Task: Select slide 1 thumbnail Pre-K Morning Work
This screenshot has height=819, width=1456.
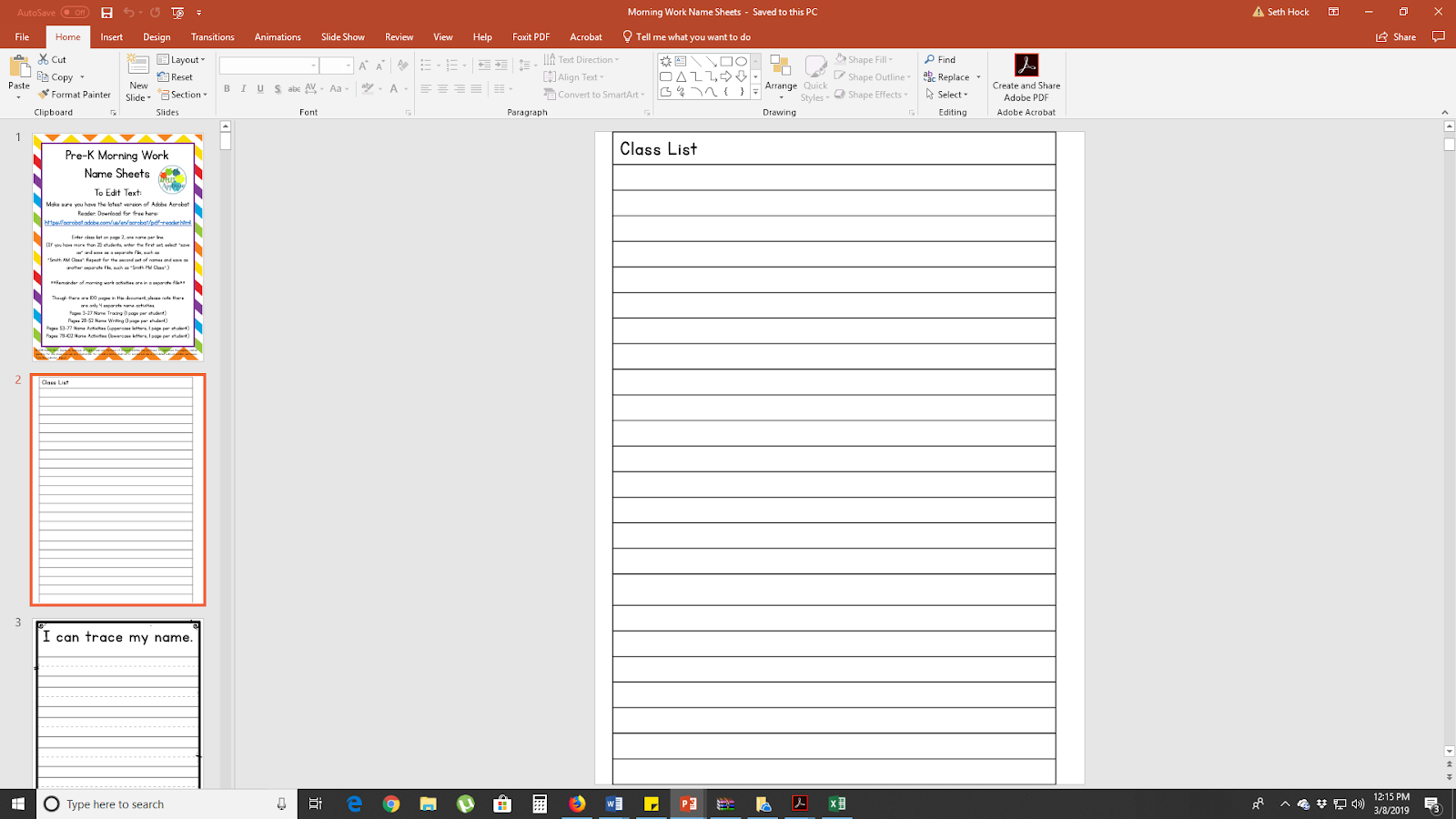Action: point(118,248)
